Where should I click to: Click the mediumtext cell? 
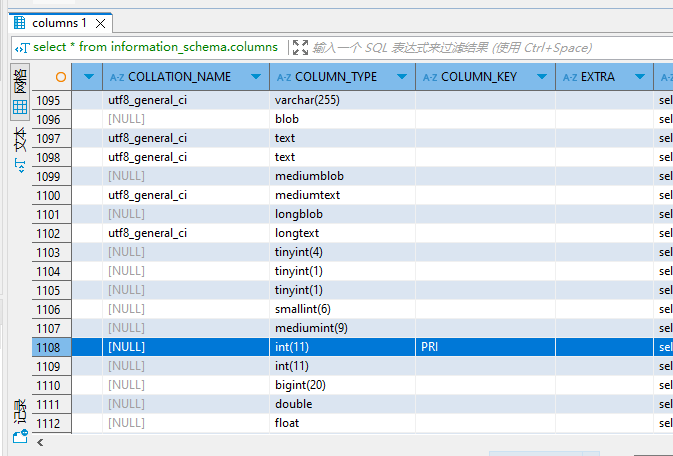click(x=343, y=195)
